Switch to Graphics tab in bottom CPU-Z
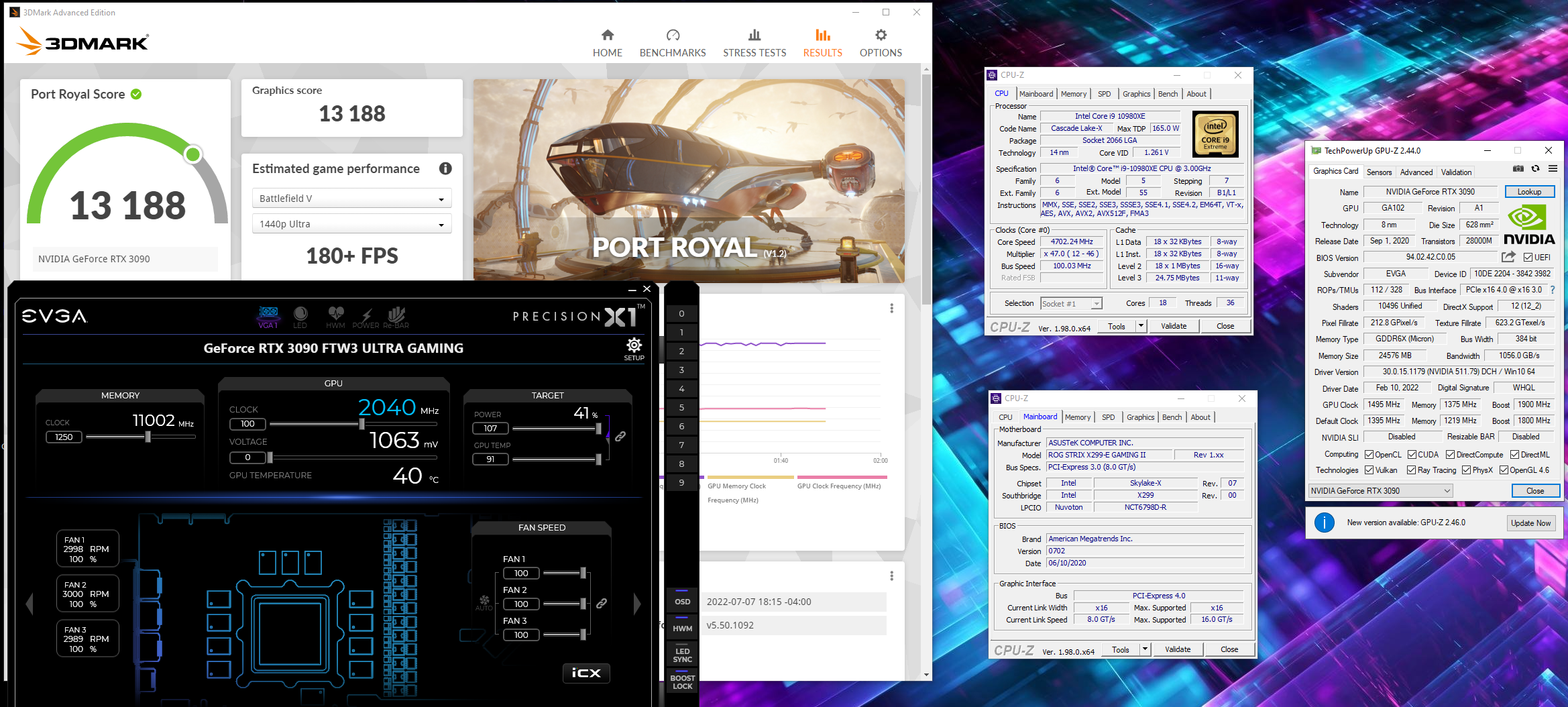Viewport: 1568px width, 707px height. point(1140,417)
